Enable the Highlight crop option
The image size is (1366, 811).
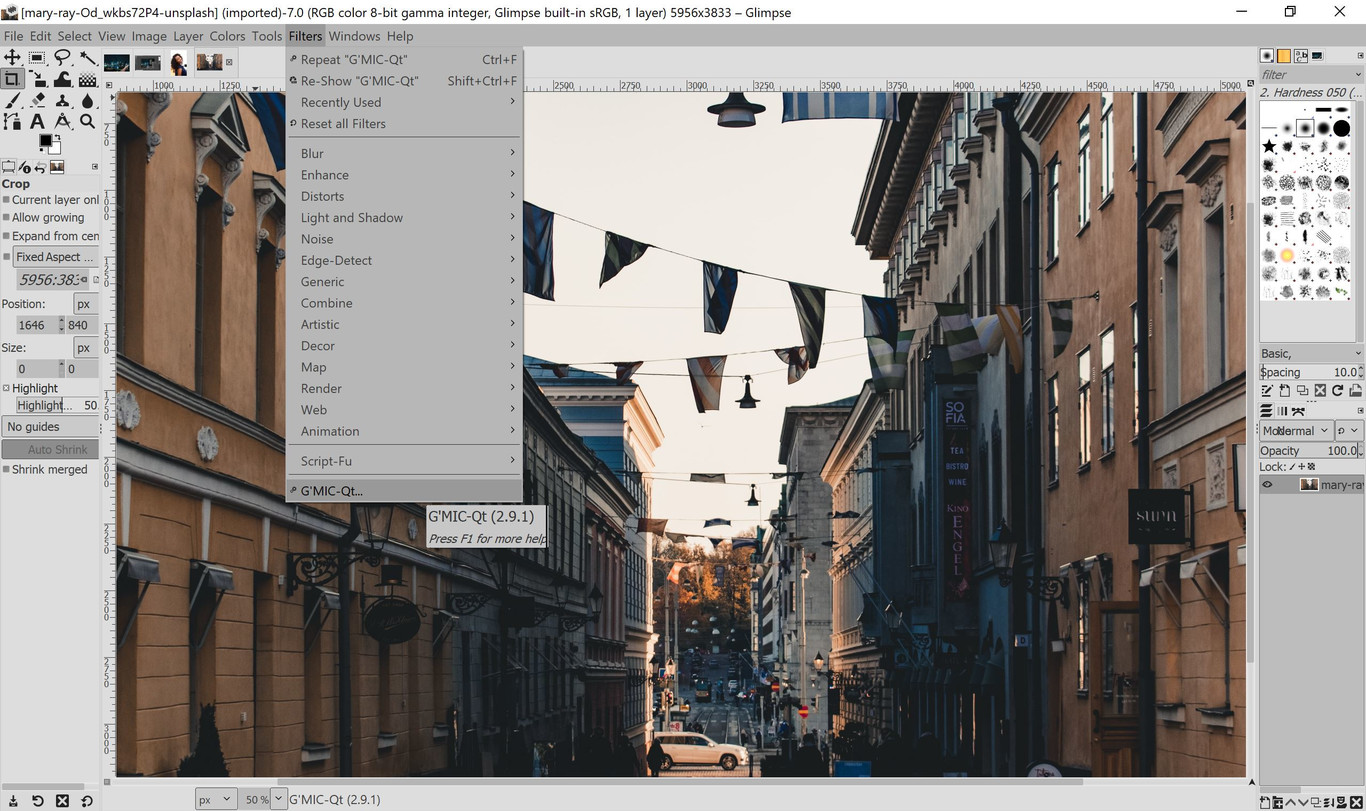coord(8,388)
